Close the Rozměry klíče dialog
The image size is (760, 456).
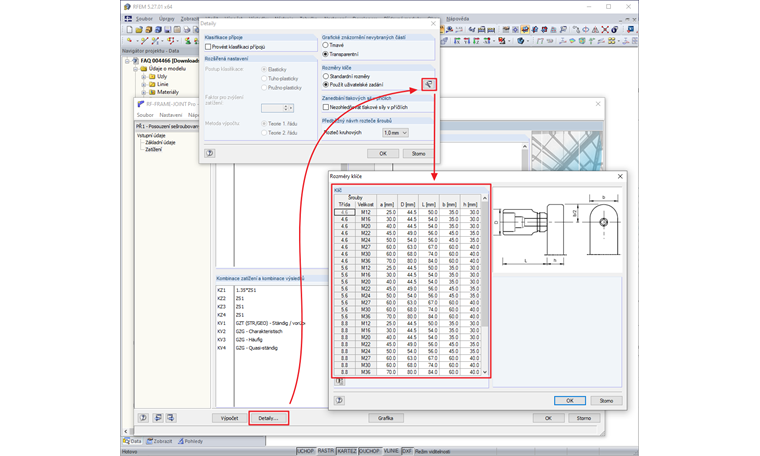[620, 176]
